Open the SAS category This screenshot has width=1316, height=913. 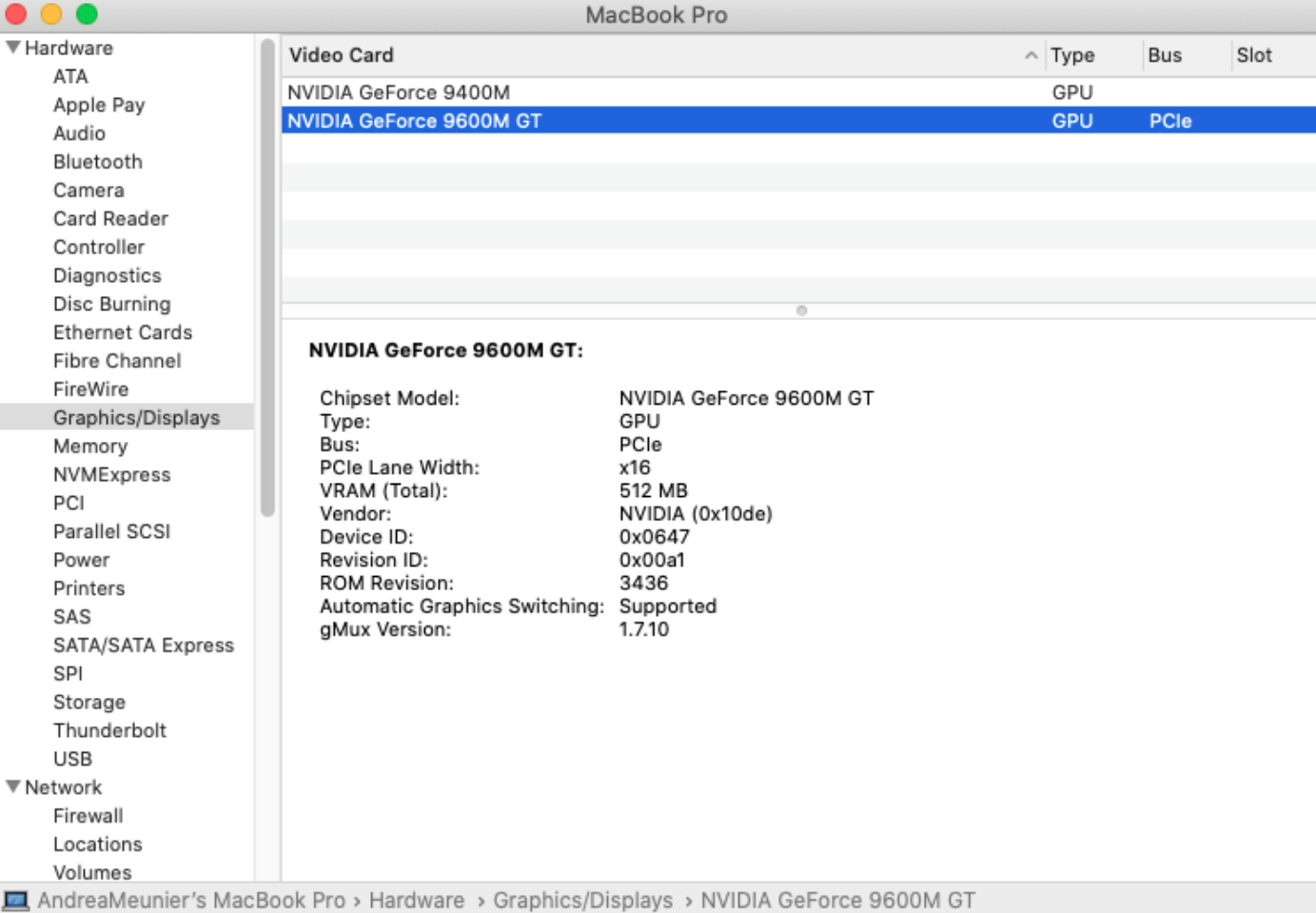tap(72, 617)
